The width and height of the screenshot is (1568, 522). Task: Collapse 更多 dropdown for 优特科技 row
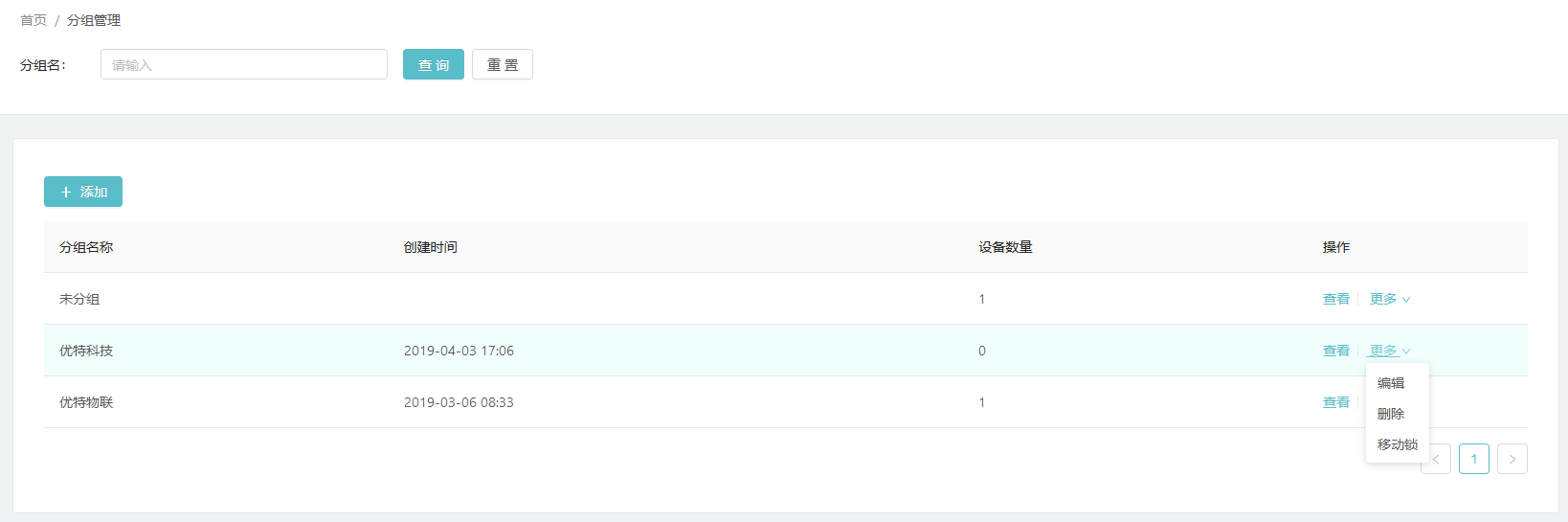1390,351
